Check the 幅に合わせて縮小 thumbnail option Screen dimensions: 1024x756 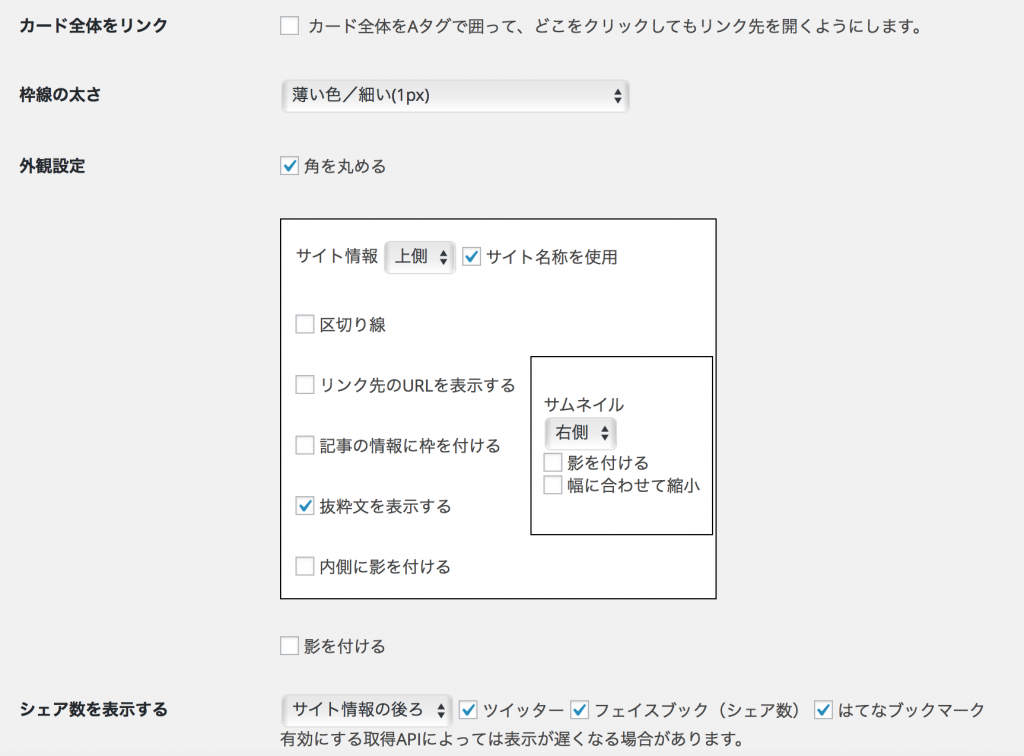pyautogui.click(x=553, y=486)
